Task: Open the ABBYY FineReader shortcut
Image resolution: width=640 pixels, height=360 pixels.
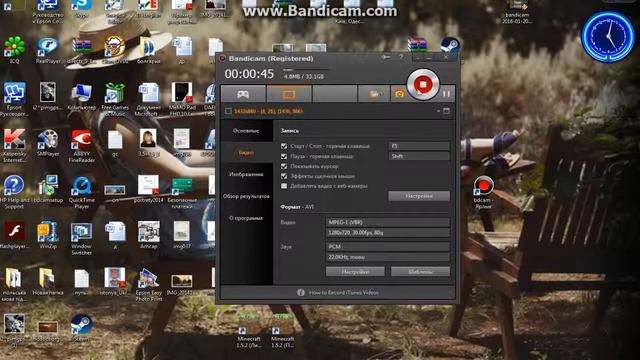Action: pyautogui.click(x=82, y=146)
